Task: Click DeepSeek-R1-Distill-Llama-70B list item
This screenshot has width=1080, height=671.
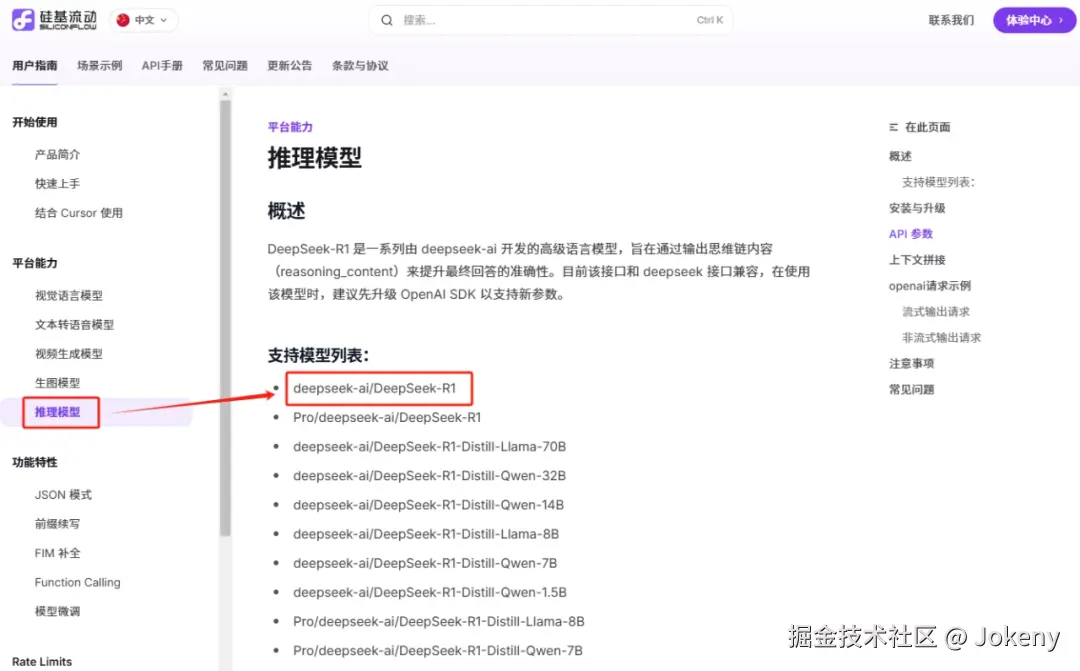Action: pos(429,446)
